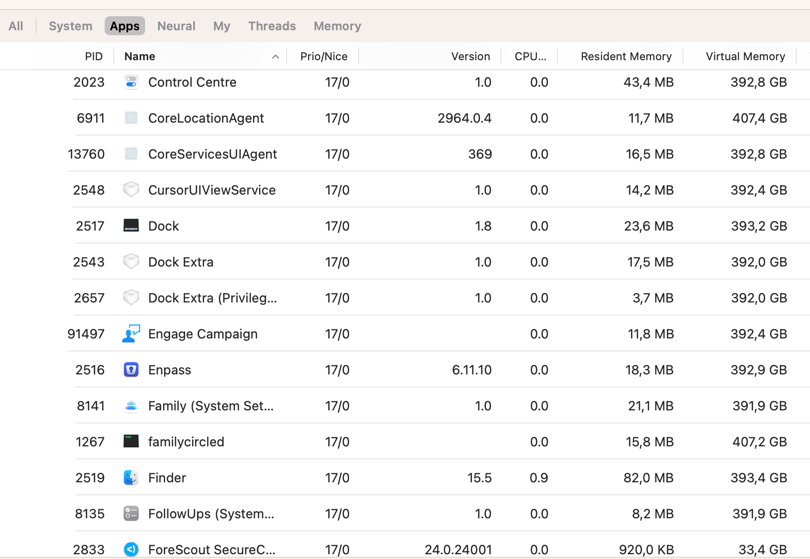Image resolution: width=810 pixels, height=559 pixels.
Task: Click resident memory 82,0 MB
Action: pos(648,478)
